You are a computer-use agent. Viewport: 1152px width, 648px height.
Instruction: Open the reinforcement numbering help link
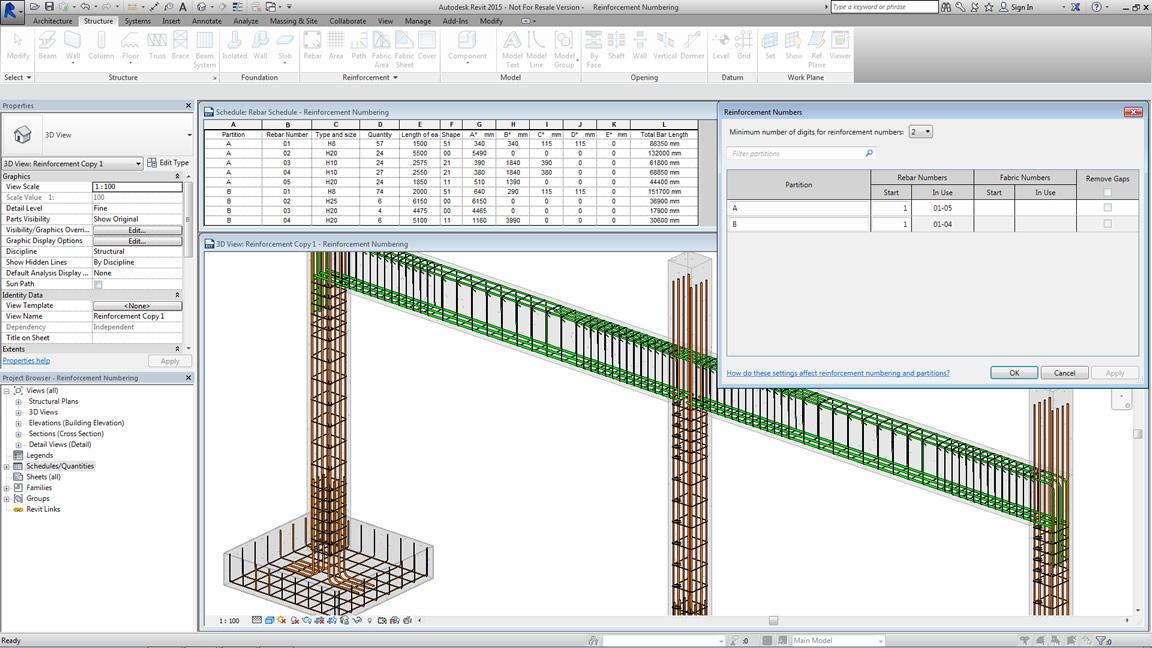coord(838,373)
